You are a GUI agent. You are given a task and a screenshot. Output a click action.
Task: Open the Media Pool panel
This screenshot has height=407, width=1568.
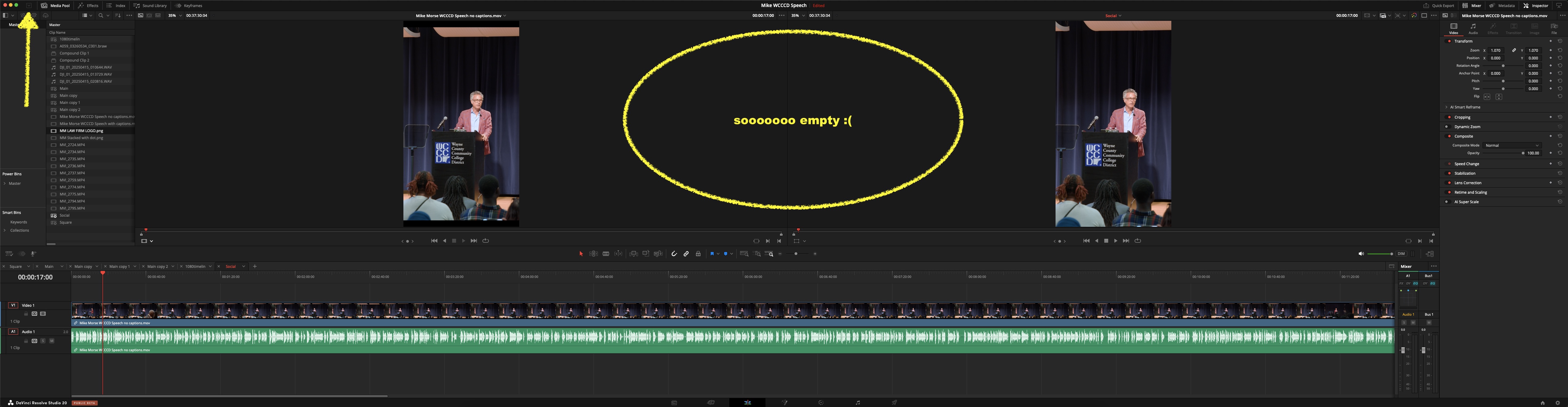click(x=55, y=6)
